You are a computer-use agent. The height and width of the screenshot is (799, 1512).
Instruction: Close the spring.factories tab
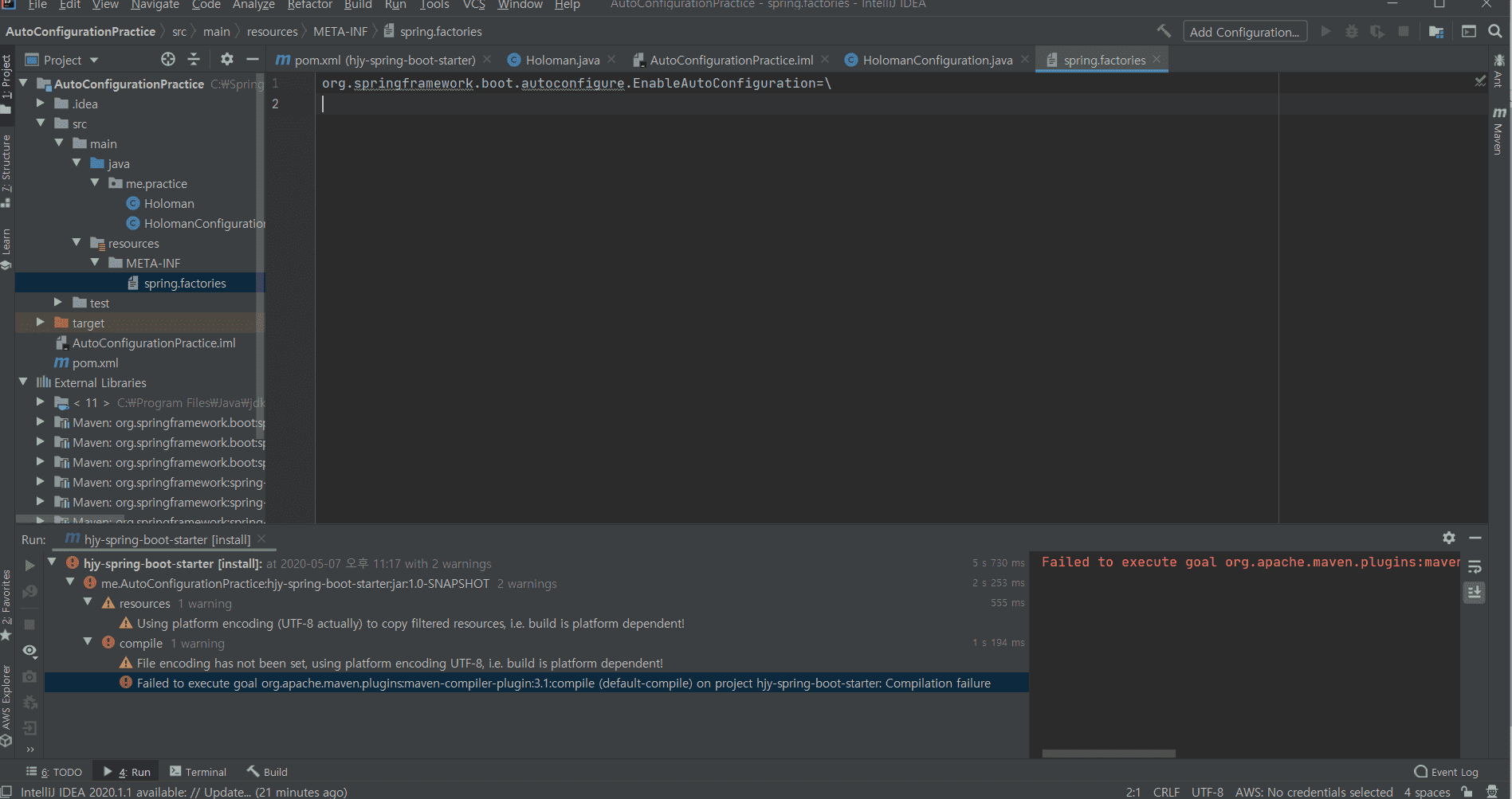(x=1157, y=59)
